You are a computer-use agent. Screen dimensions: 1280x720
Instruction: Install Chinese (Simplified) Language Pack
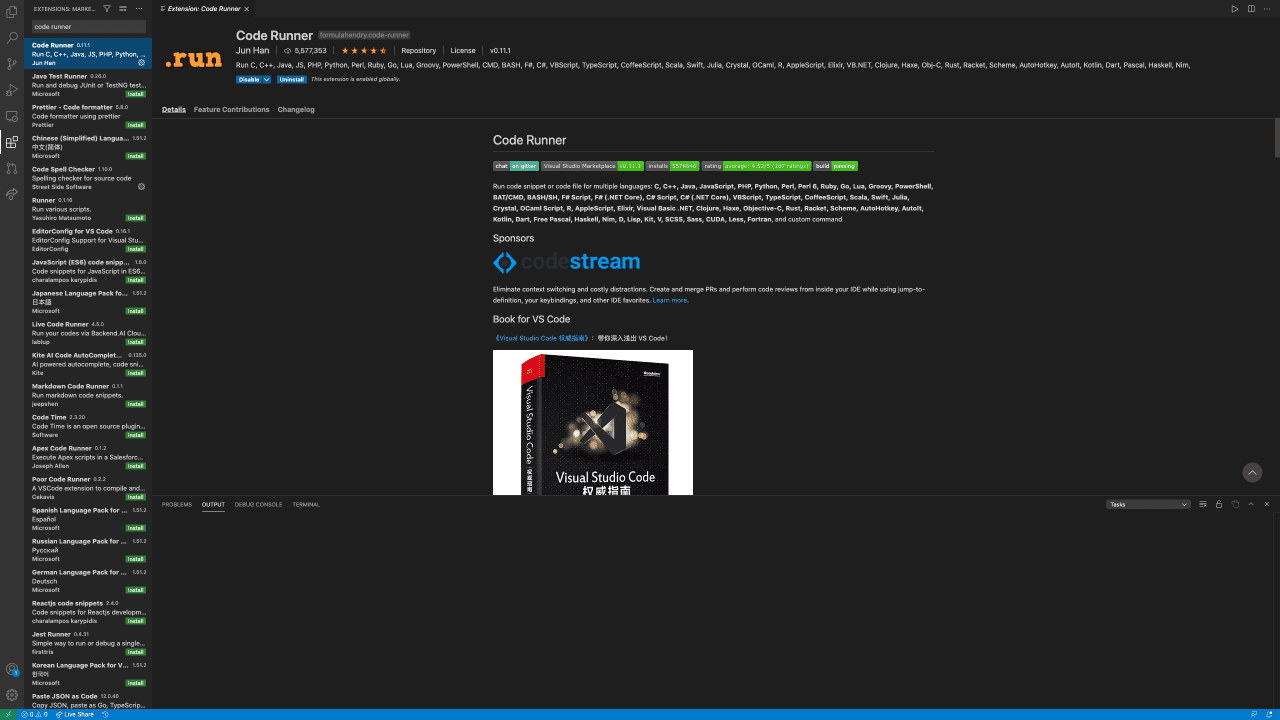pos(136,156)
